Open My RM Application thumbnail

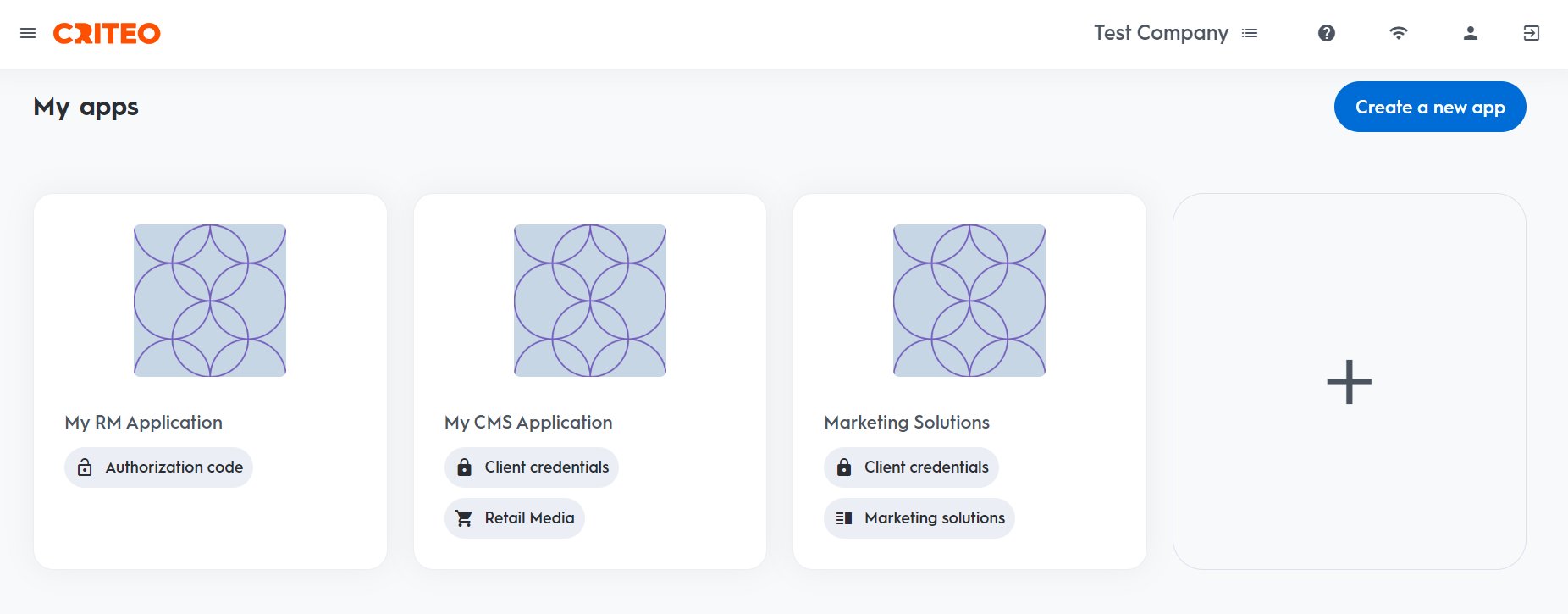point(210,301)
